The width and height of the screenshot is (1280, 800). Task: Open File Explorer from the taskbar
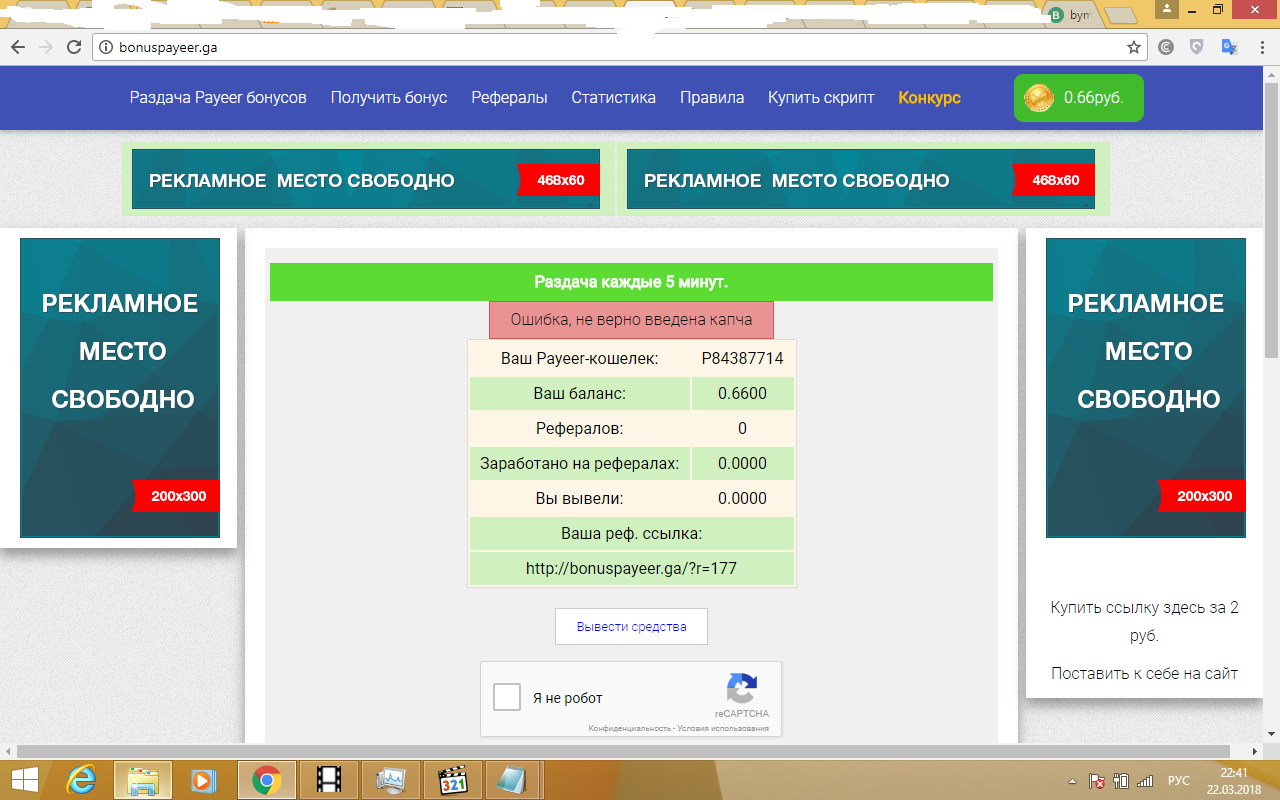pyautogui.click(x=143, y=779)
